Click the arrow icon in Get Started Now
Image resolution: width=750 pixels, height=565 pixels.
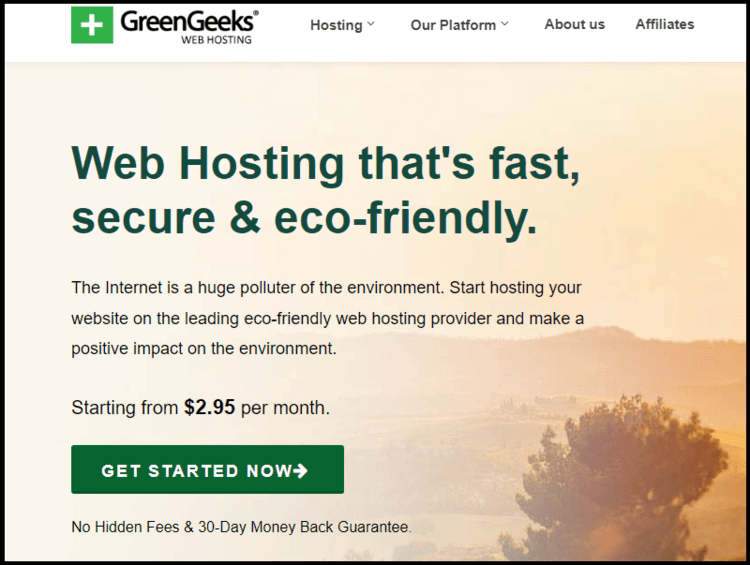300,471
